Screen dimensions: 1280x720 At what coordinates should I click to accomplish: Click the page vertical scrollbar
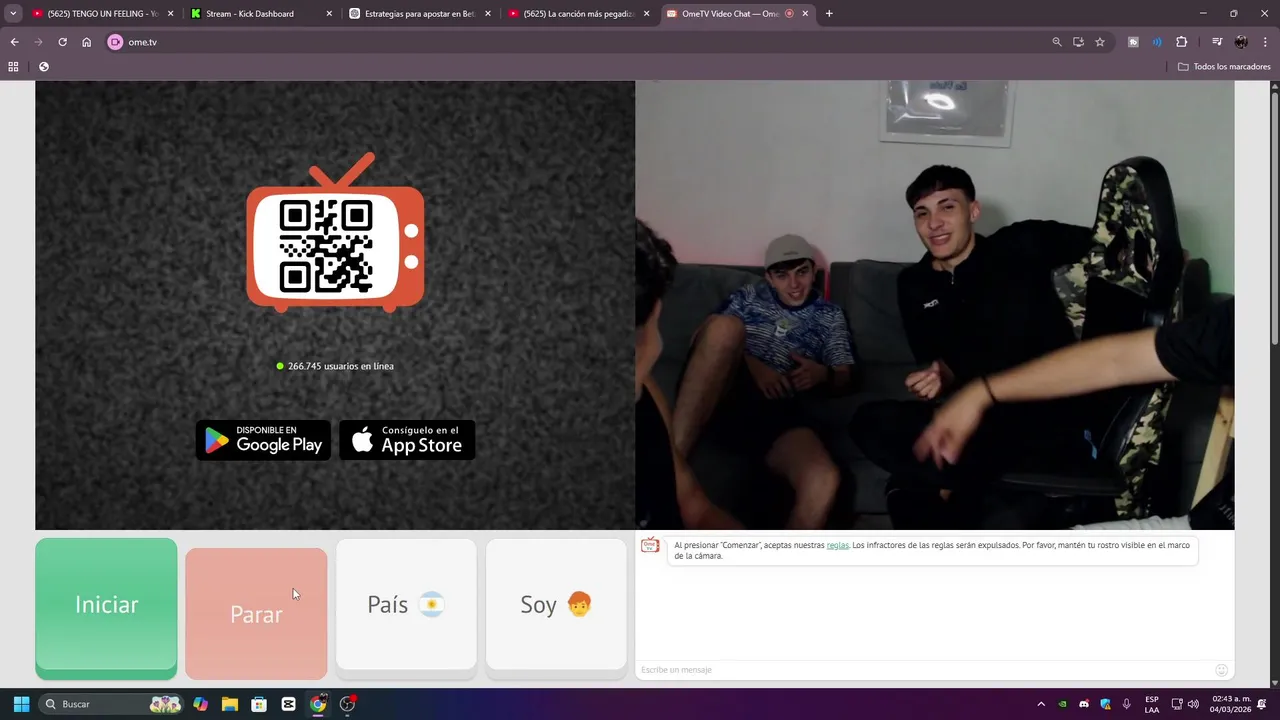coord(1274,220)
